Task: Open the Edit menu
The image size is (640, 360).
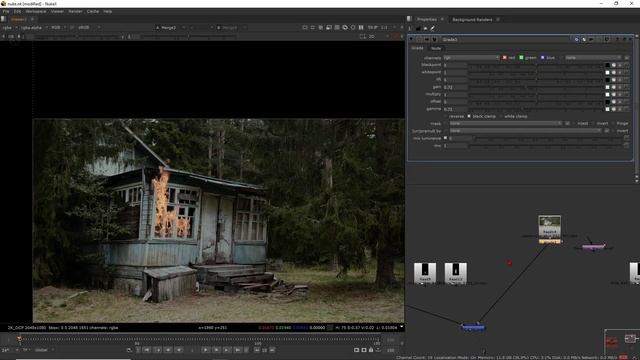Action: click(17, 11)
